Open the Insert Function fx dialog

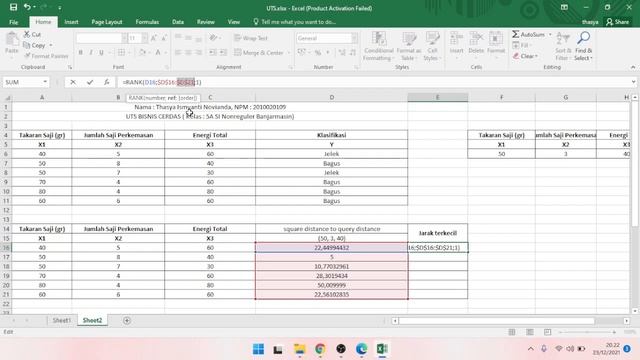106,82
